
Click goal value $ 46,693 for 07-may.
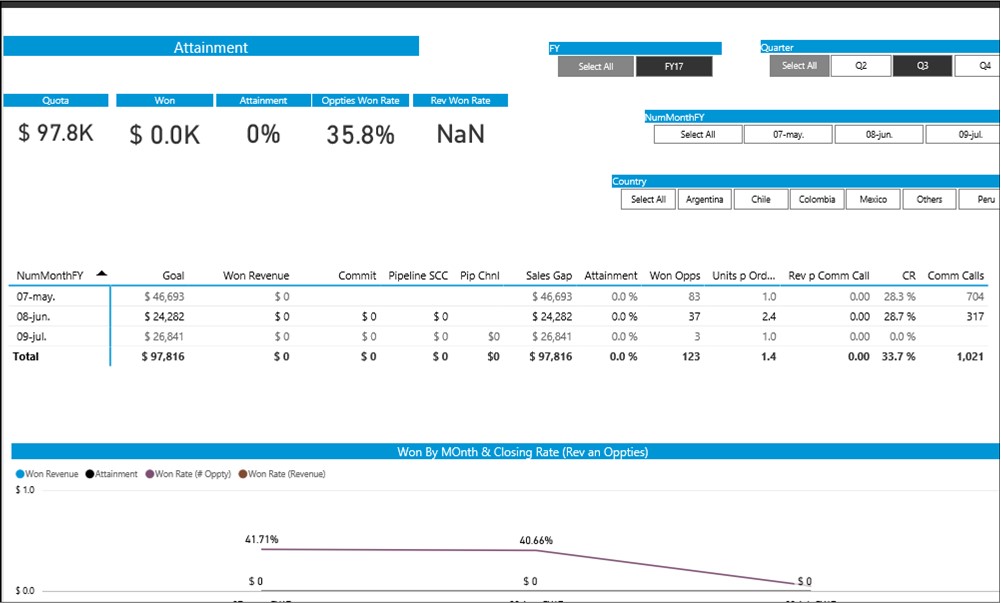pyautogui.click(x=164, y=297)
